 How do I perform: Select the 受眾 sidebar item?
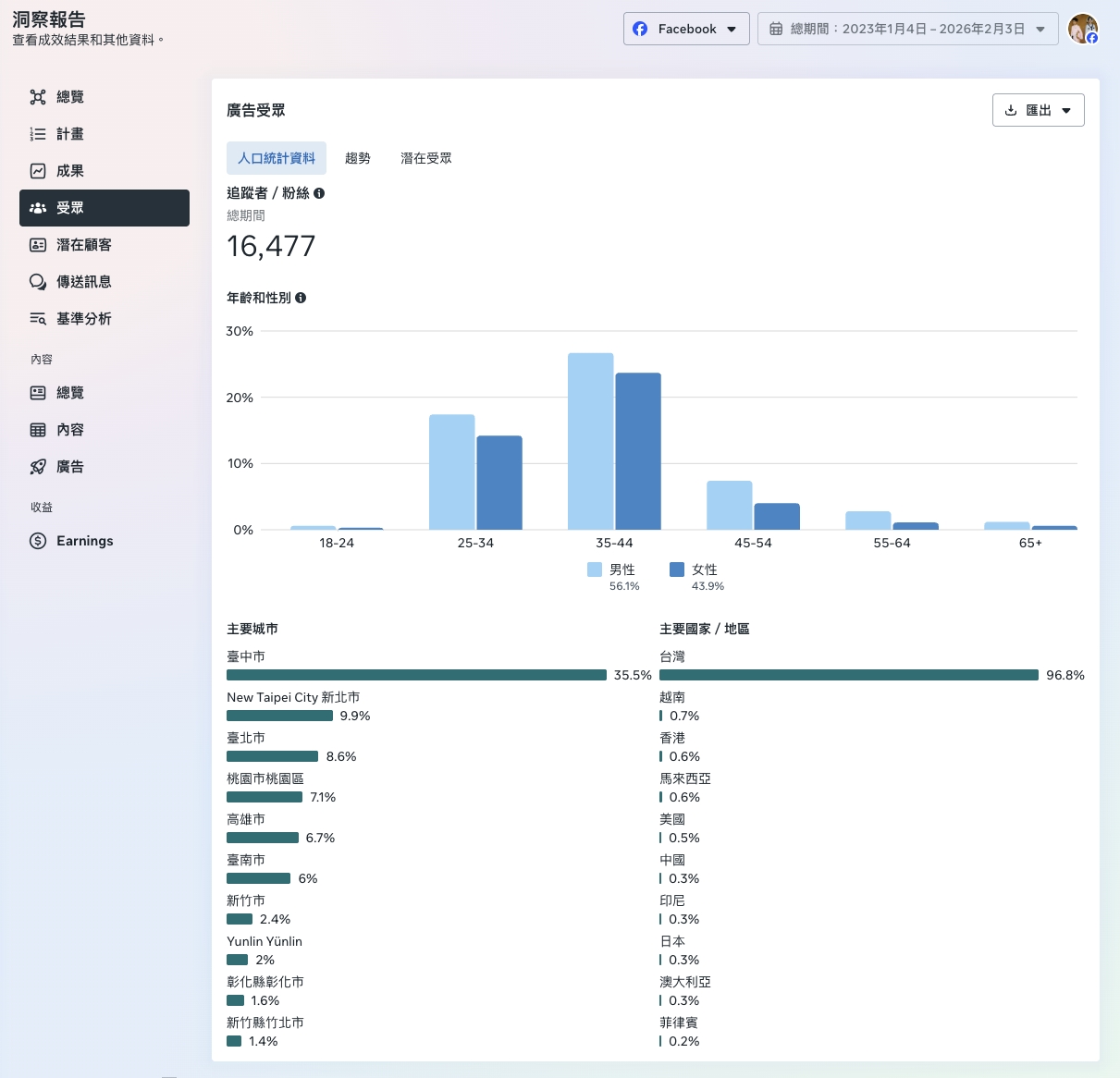pos(104,208)
